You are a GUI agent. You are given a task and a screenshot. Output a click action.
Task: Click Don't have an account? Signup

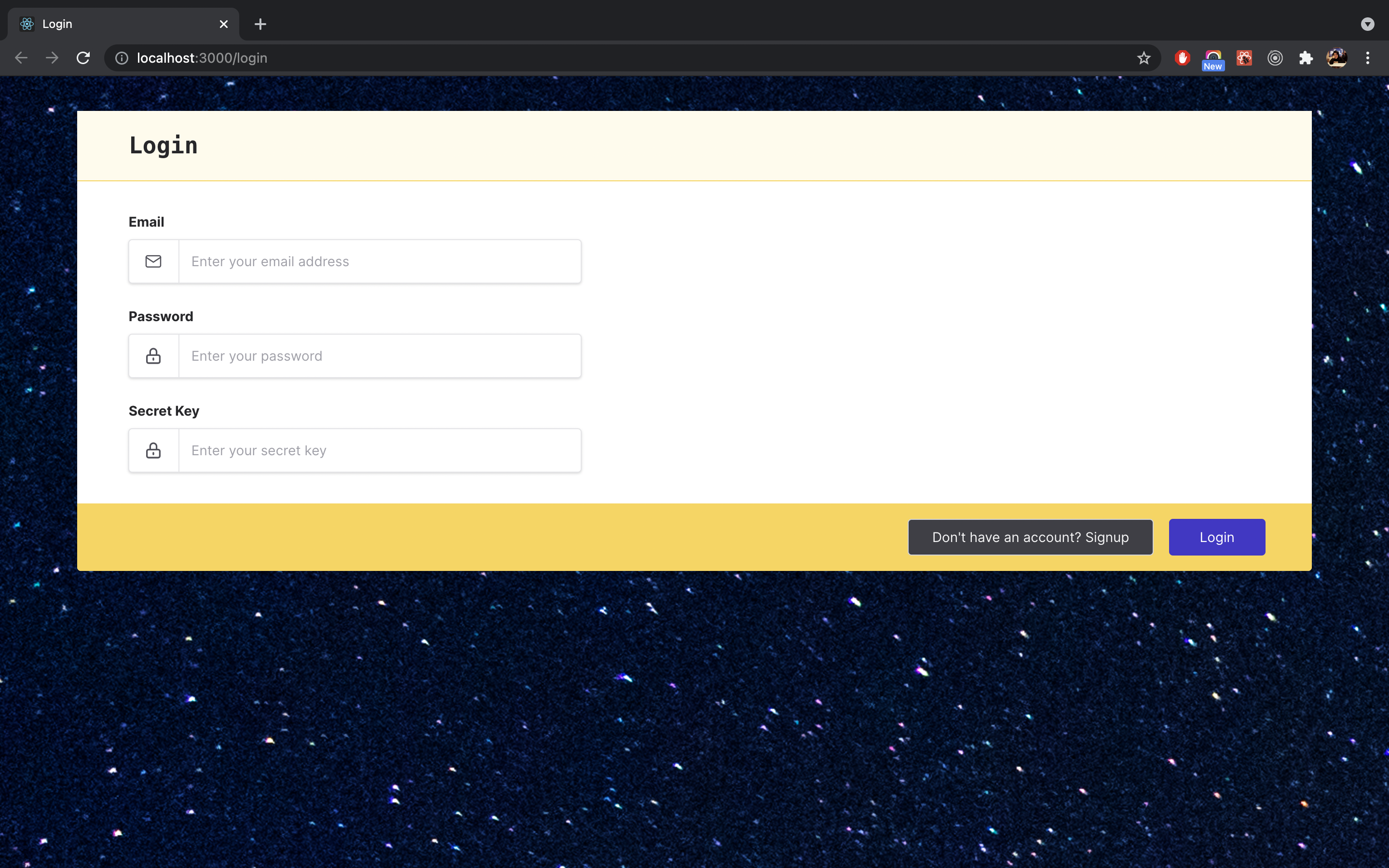pos(1030,537)
